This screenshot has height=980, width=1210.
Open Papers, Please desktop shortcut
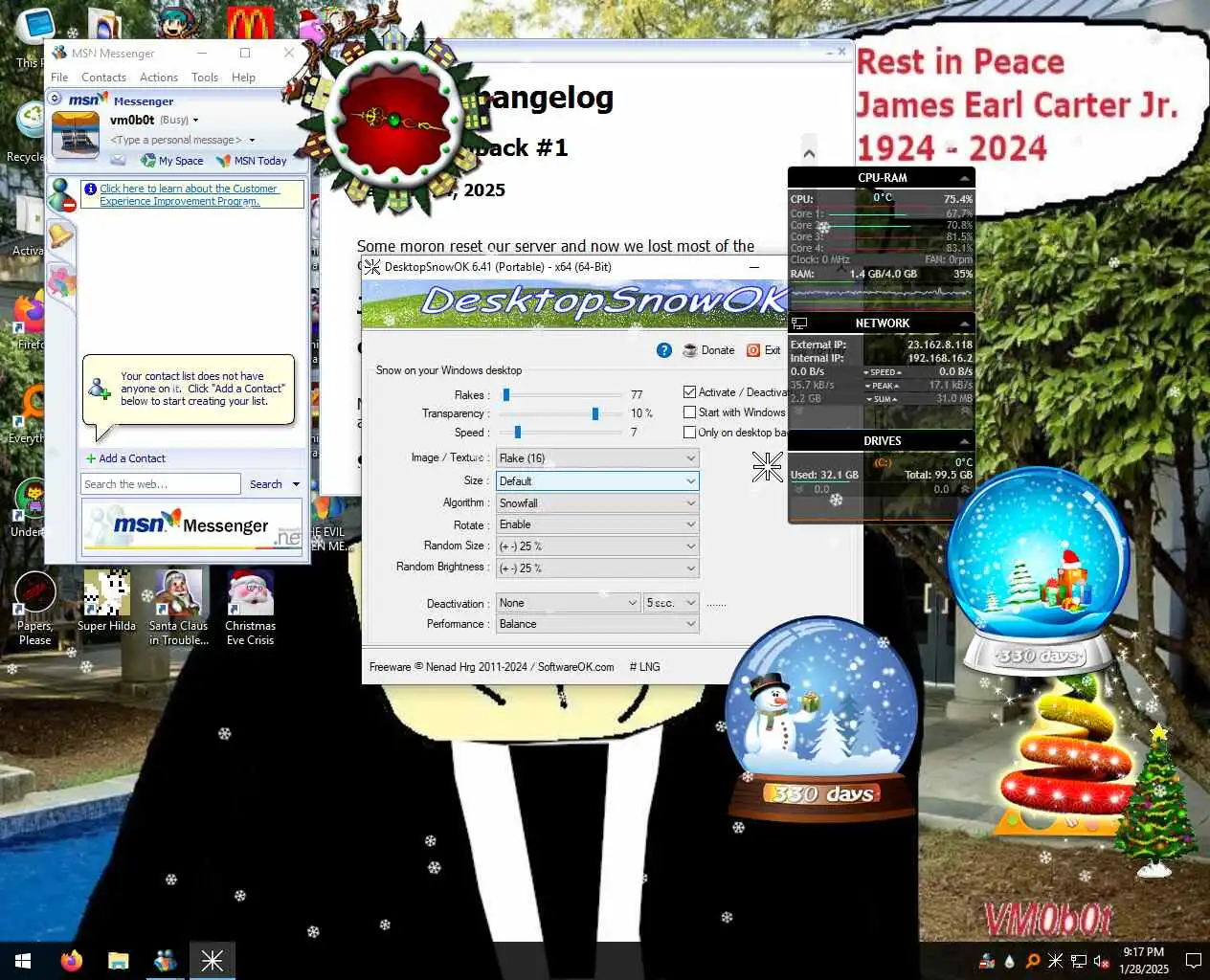(x=34, y=608)
